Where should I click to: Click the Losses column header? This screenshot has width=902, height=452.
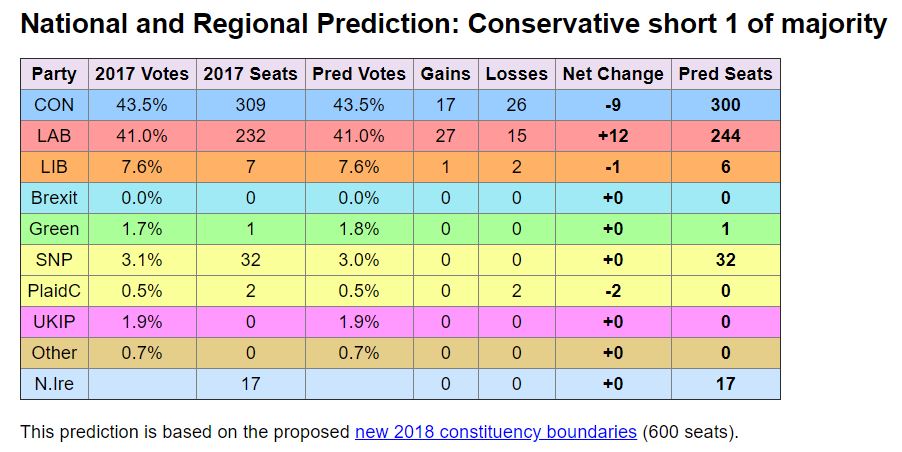tap(516, 74)
